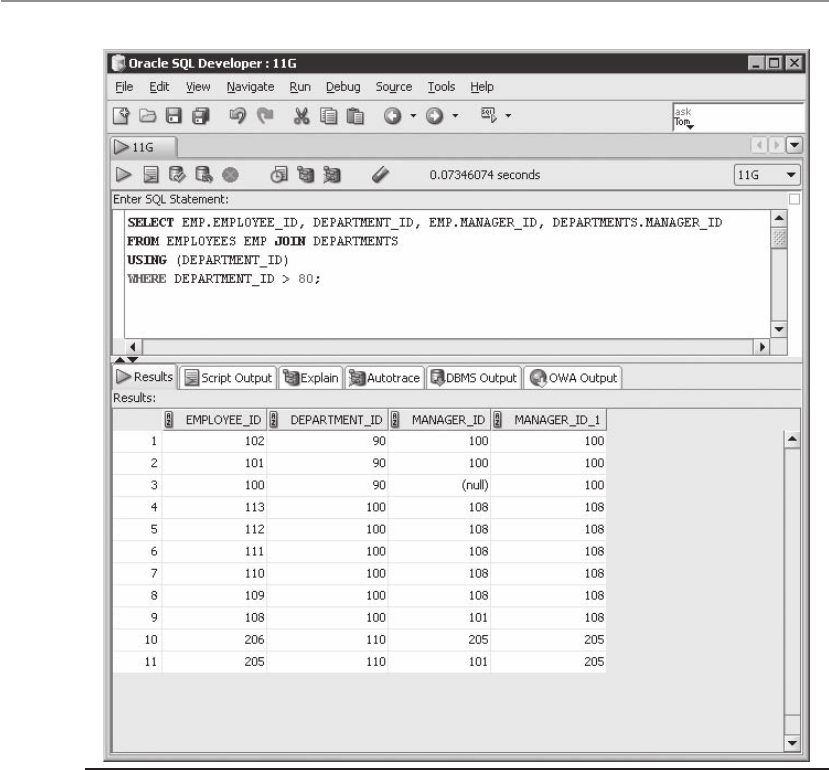Image resolution: width=829 pixels, height=770 pixels.
Task: Sort by the DEPARTMENT_ID column sort icon
Action: click(x=273, y=419)
